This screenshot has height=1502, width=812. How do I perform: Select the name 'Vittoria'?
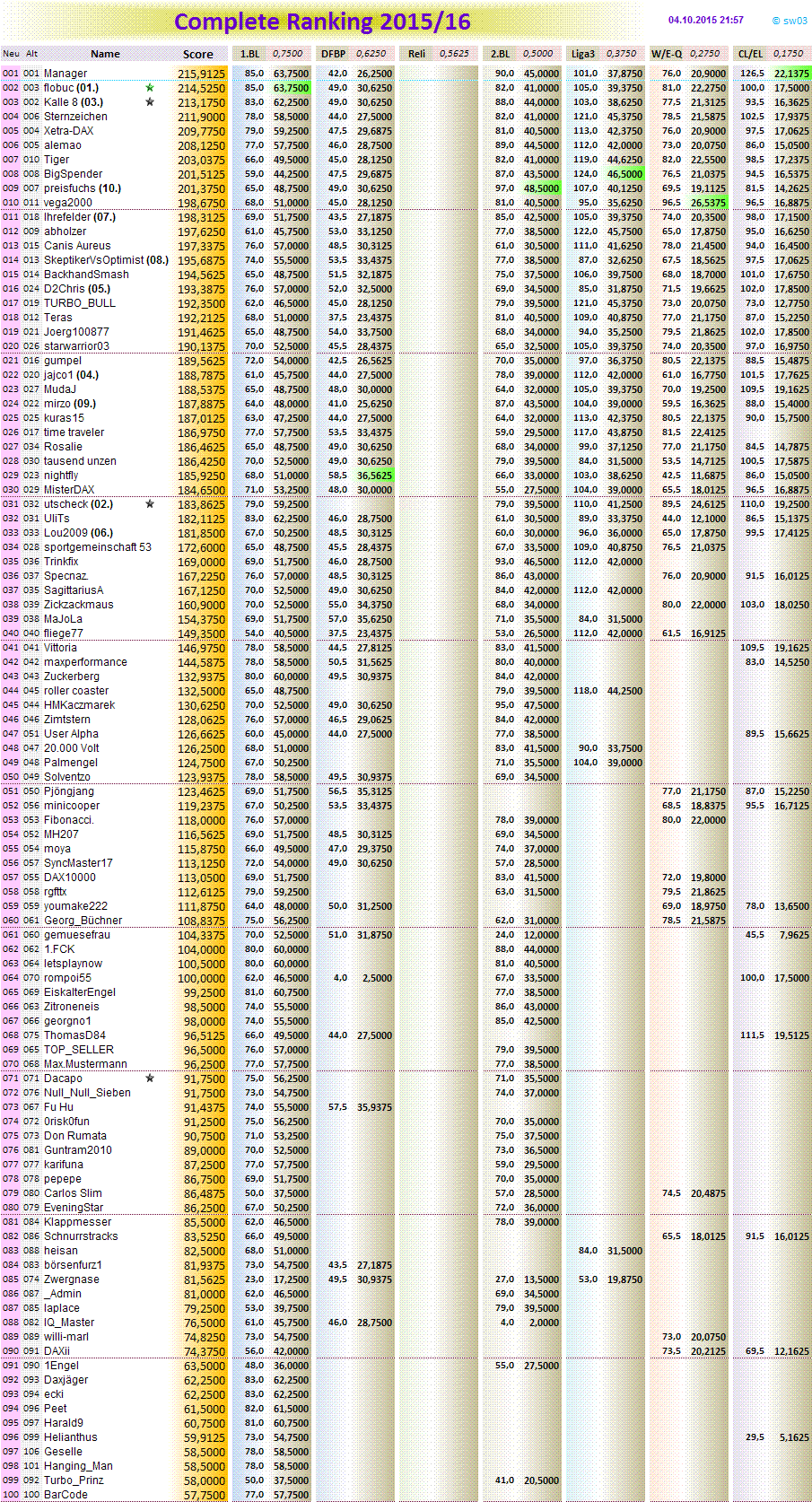coord(60,648)
